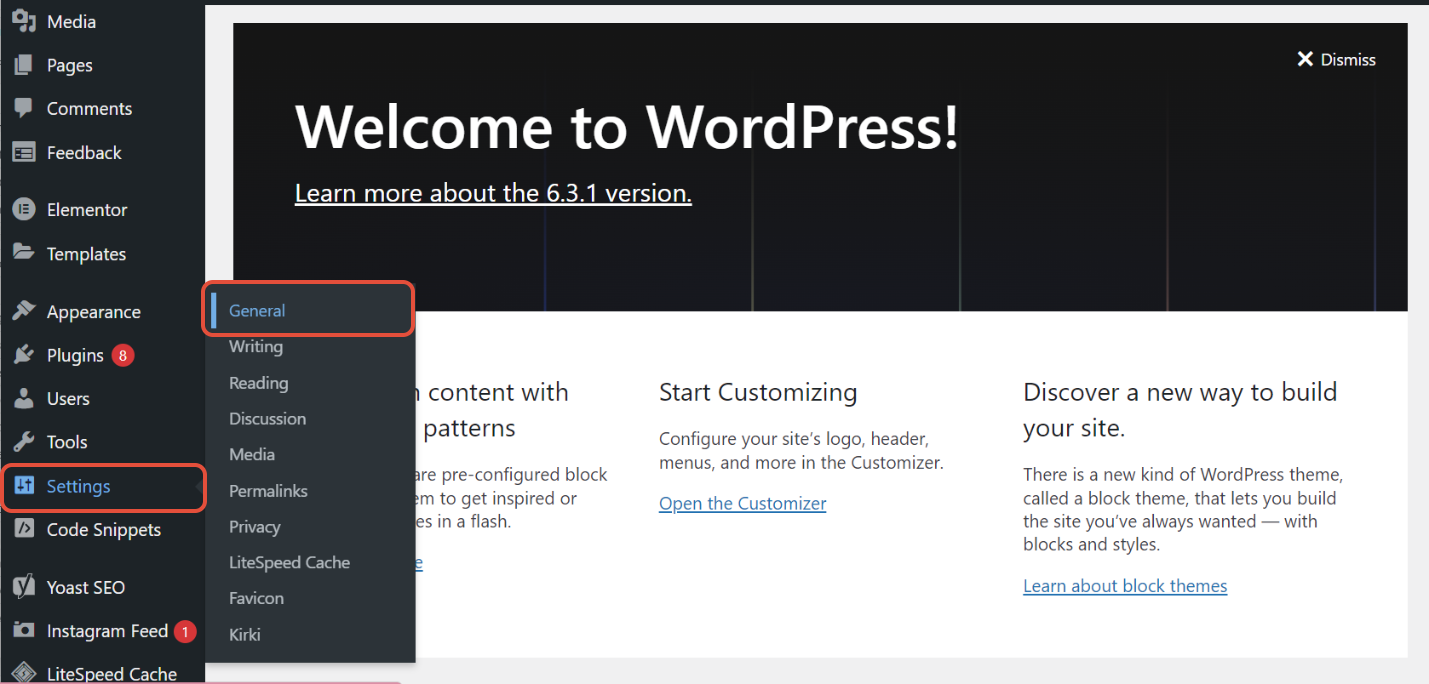Click the Pages icon in sidebar
This screenshot has width=1429, height=684.
24,65
